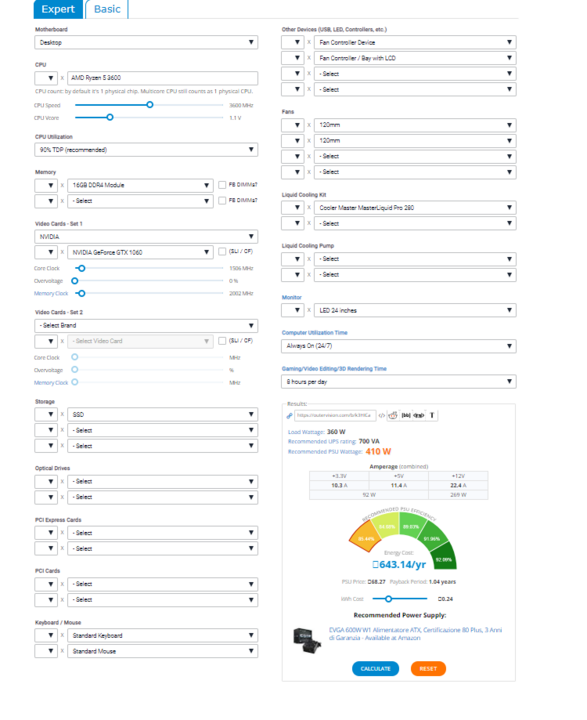Click the permalink chain icon in Results
Screen dimensions: 587x720
(x=289, y=416)
